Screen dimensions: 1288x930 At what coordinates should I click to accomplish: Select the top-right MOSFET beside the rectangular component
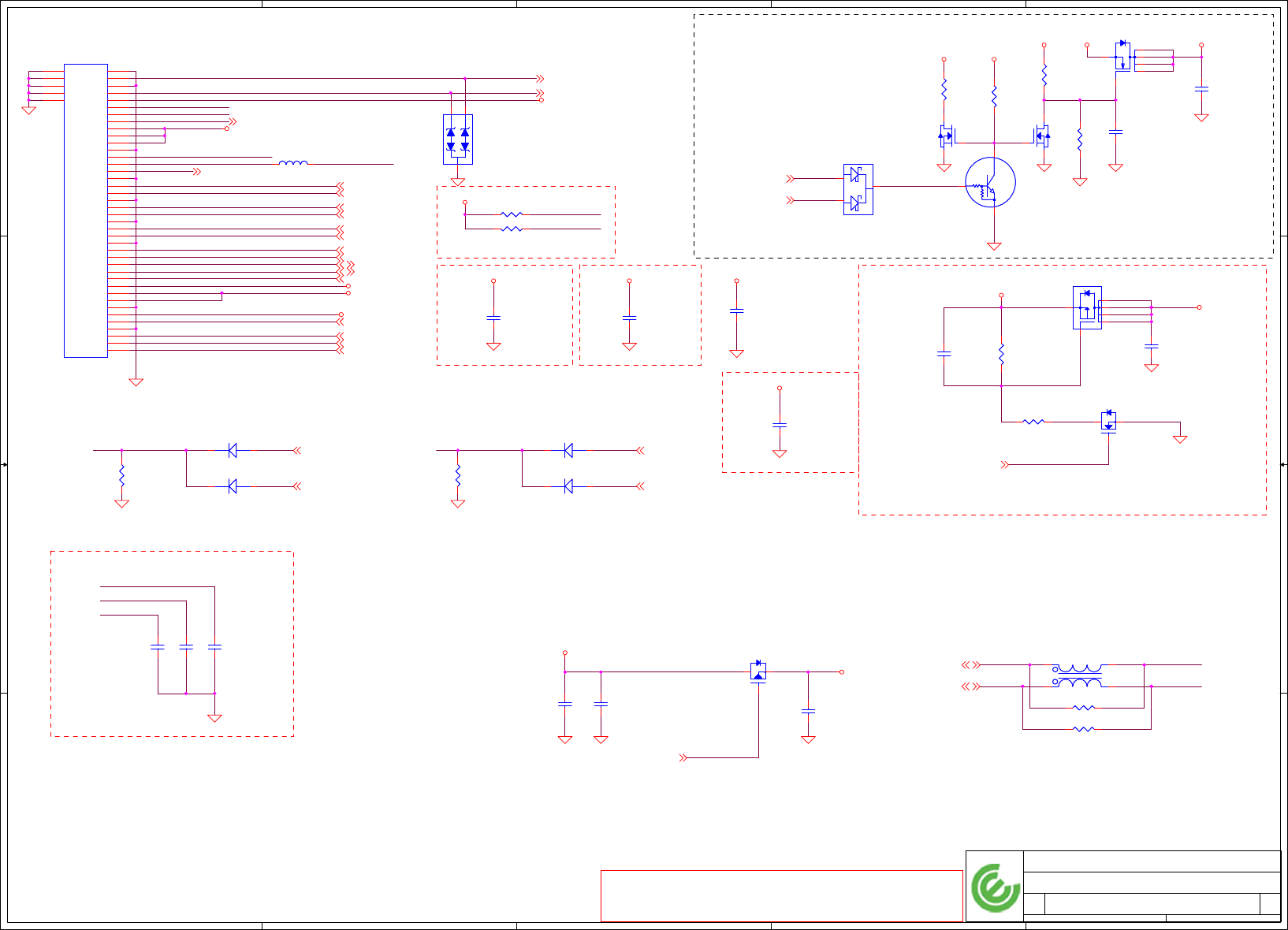click(x=1123, y=56)
